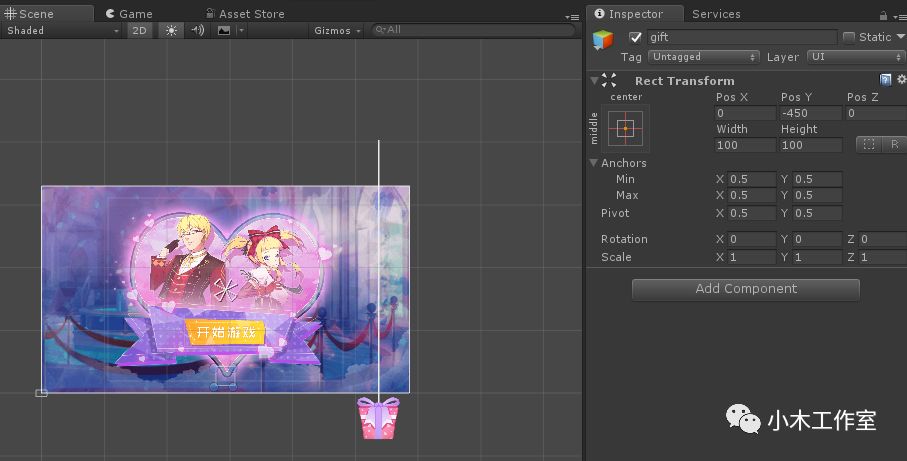The image size is (907, 461).
Task: Open the Game tab
Action: tap(129, 13)
